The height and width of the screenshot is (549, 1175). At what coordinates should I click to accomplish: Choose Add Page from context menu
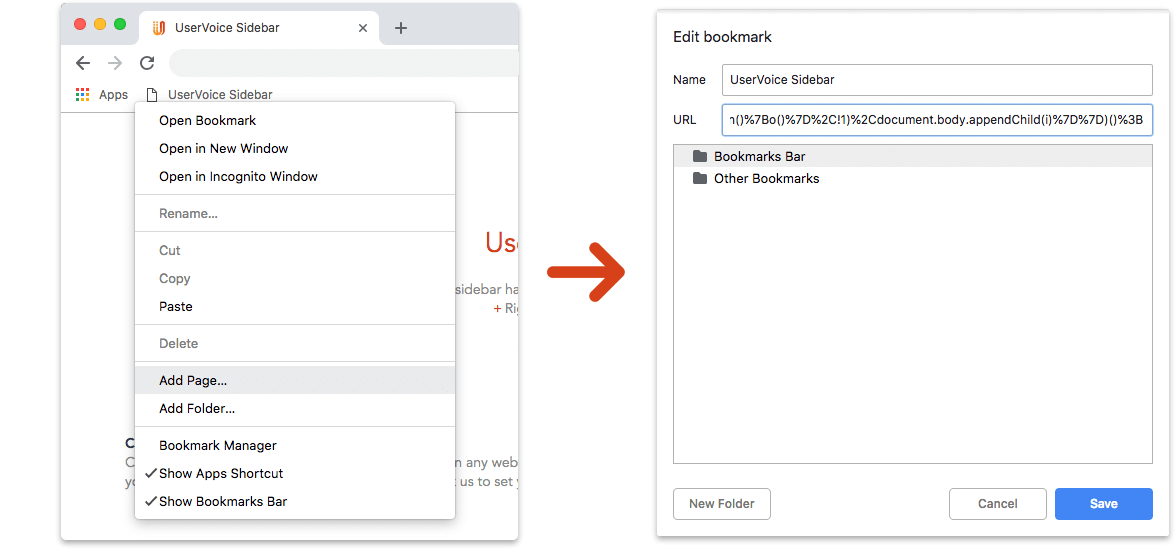tap(193, 380)
